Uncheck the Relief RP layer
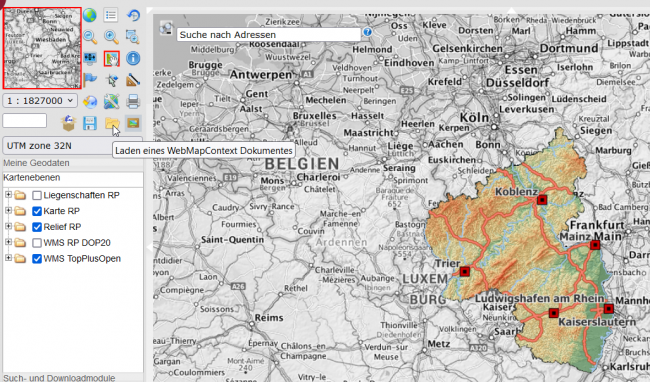Viewport: 650px width, 382px height. click(x=37, y=227)
